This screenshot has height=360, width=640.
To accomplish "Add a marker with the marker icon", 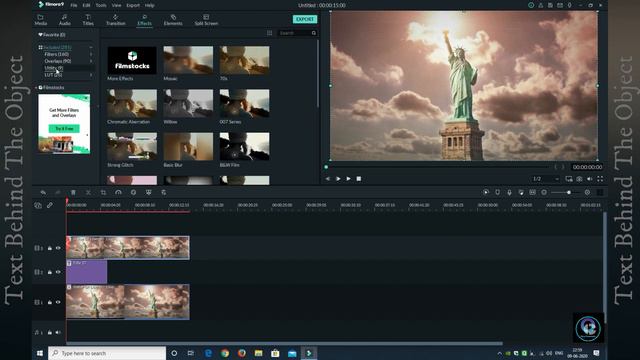I will tap(498, 192).
